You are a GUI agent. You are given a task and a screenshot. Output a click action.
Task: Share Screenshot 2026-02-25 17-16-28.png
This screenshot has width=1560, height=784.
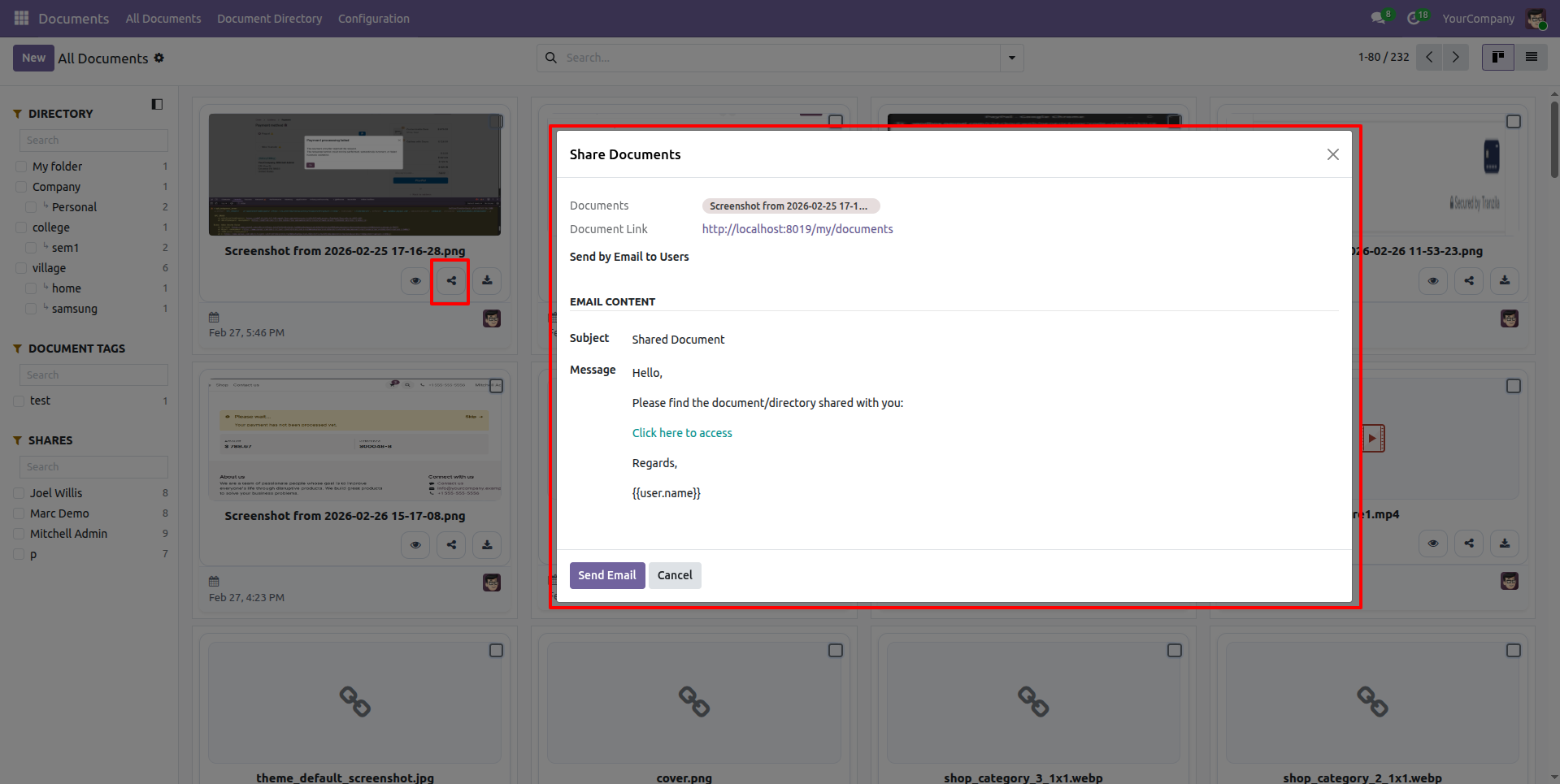point(451,281)
